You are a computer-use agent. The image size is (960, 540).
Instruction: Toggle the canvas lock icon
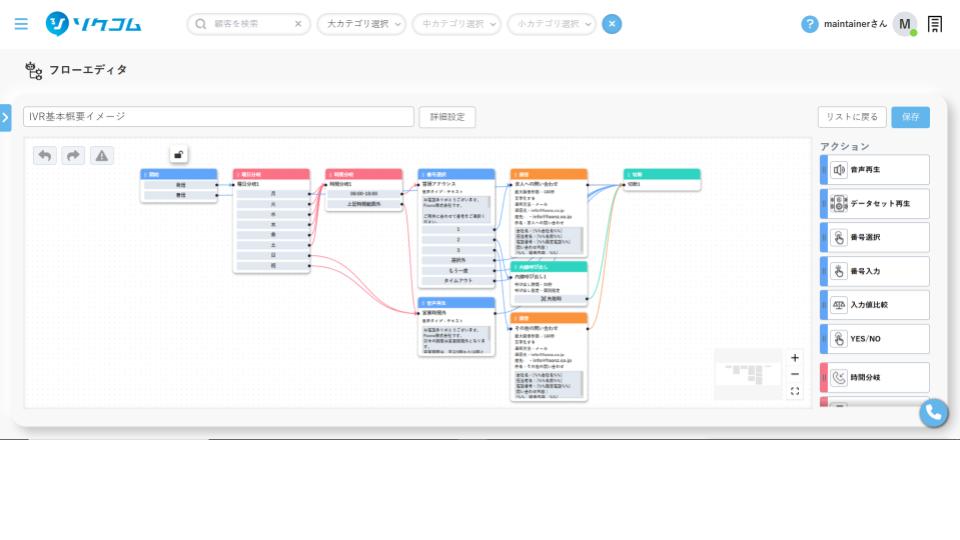[x=178, y=154]
